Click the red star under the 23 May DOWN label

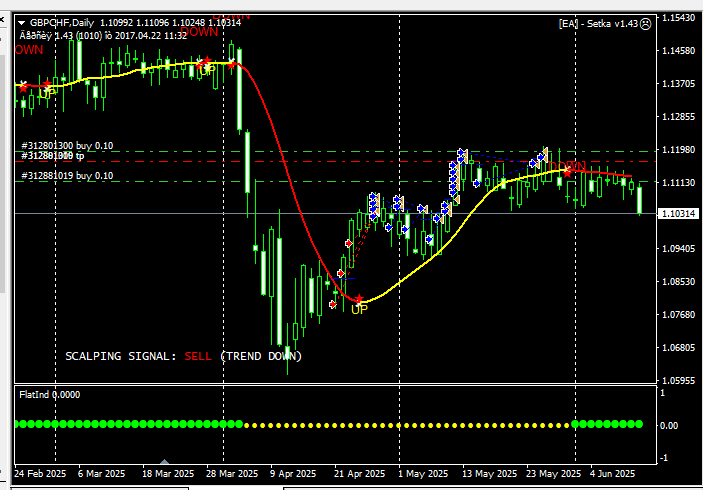point(568,172)
